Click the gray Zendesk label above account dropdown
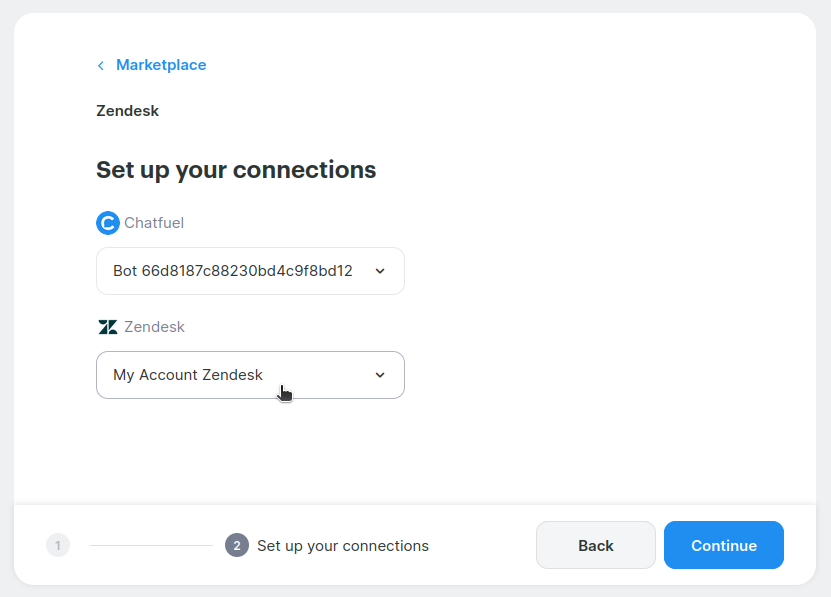Screen dimensions: 831x597 154,327
